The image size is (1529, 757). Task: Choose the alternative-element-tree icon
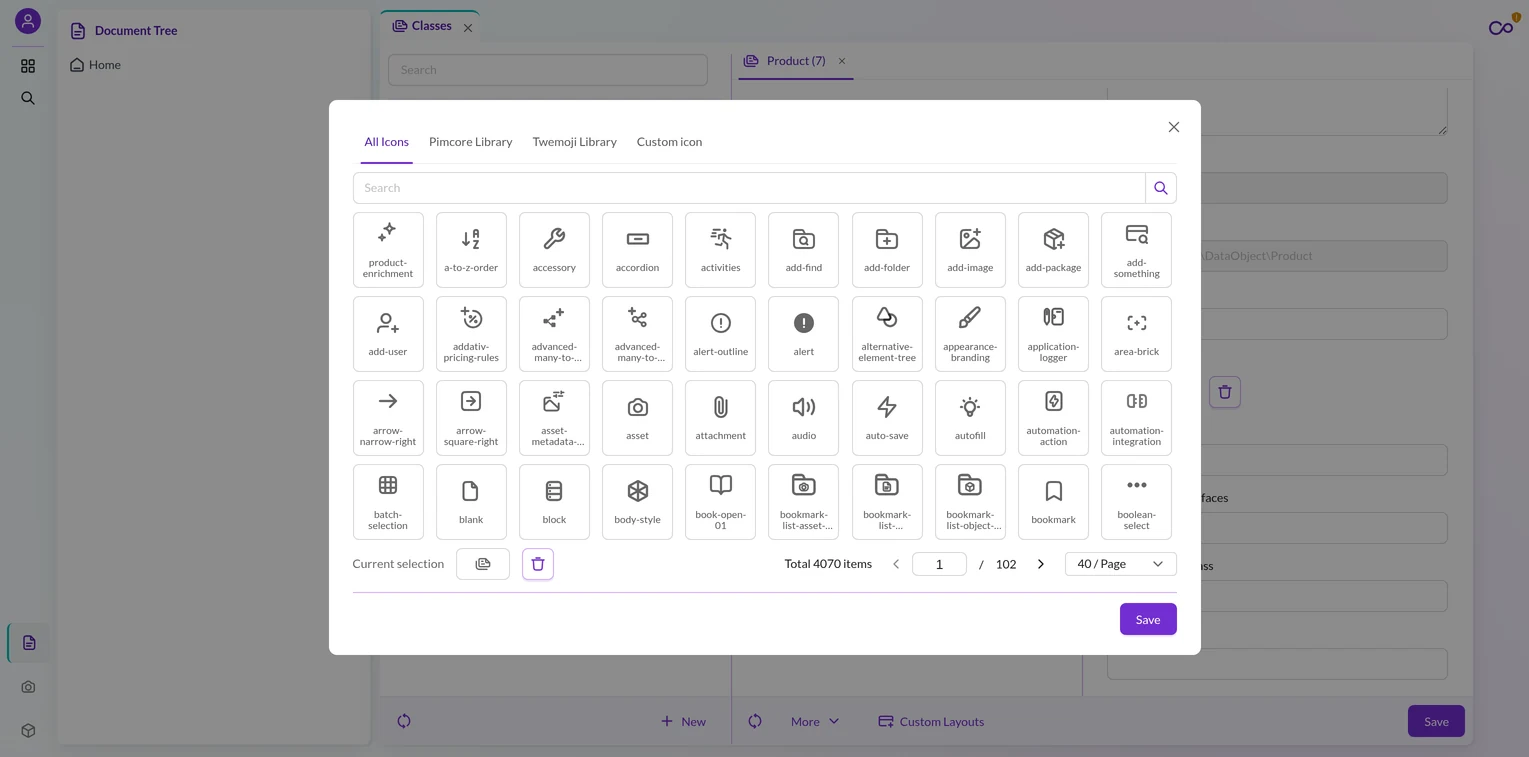point(887,333)
